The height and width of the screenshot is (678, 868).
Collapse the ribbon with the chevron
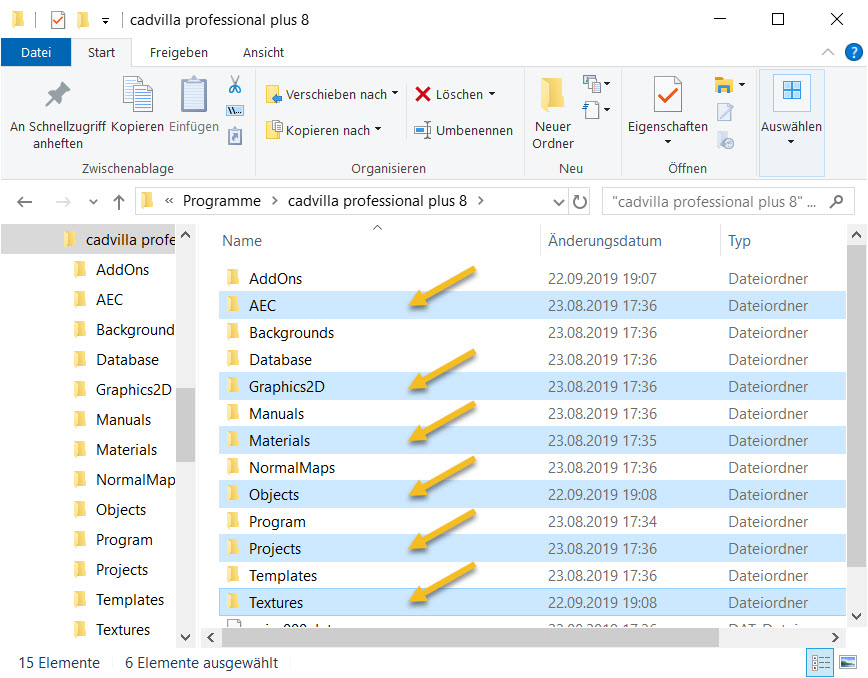tap(828, 52)
